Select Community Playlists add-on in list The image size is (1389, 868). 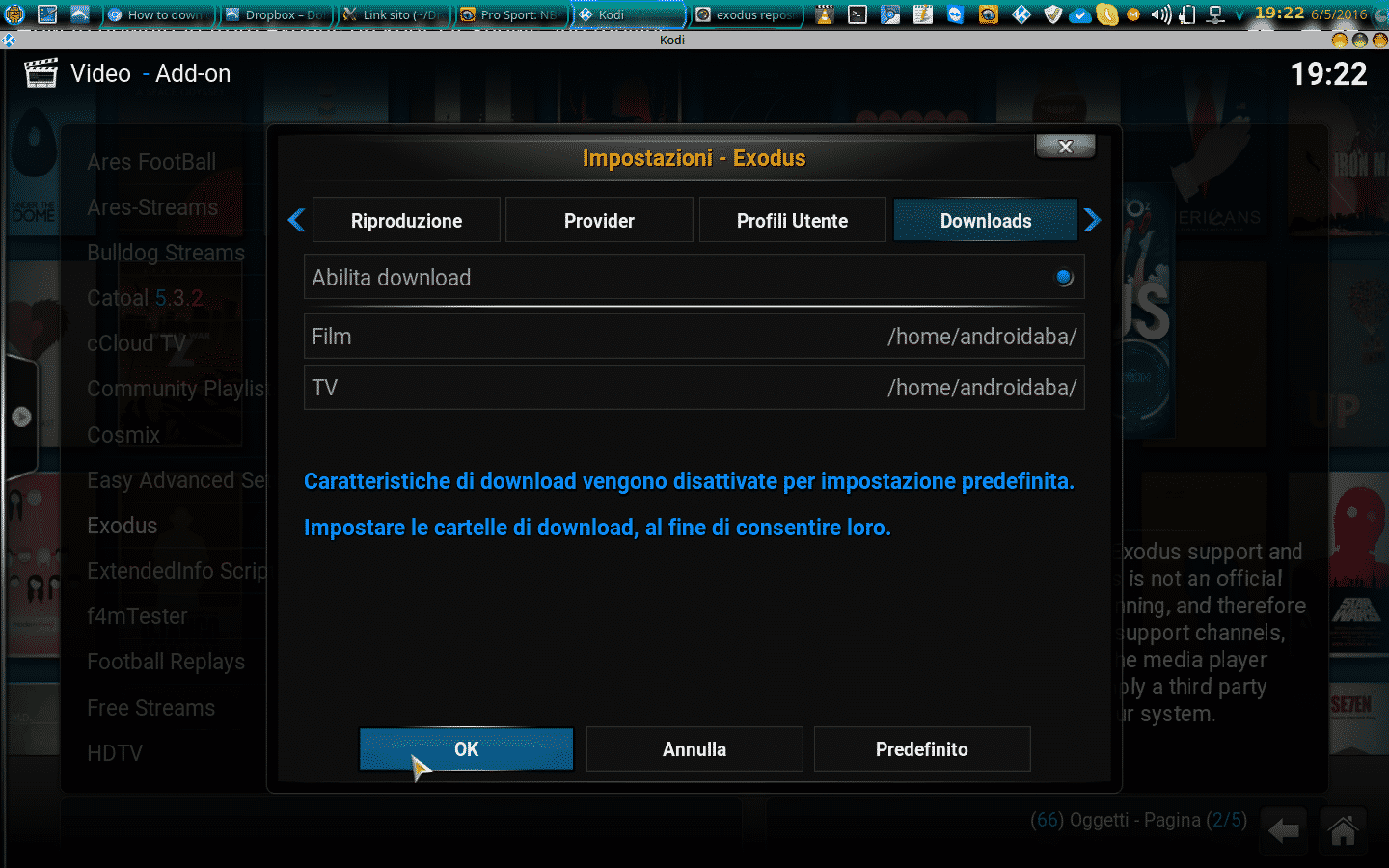point(176,389)
